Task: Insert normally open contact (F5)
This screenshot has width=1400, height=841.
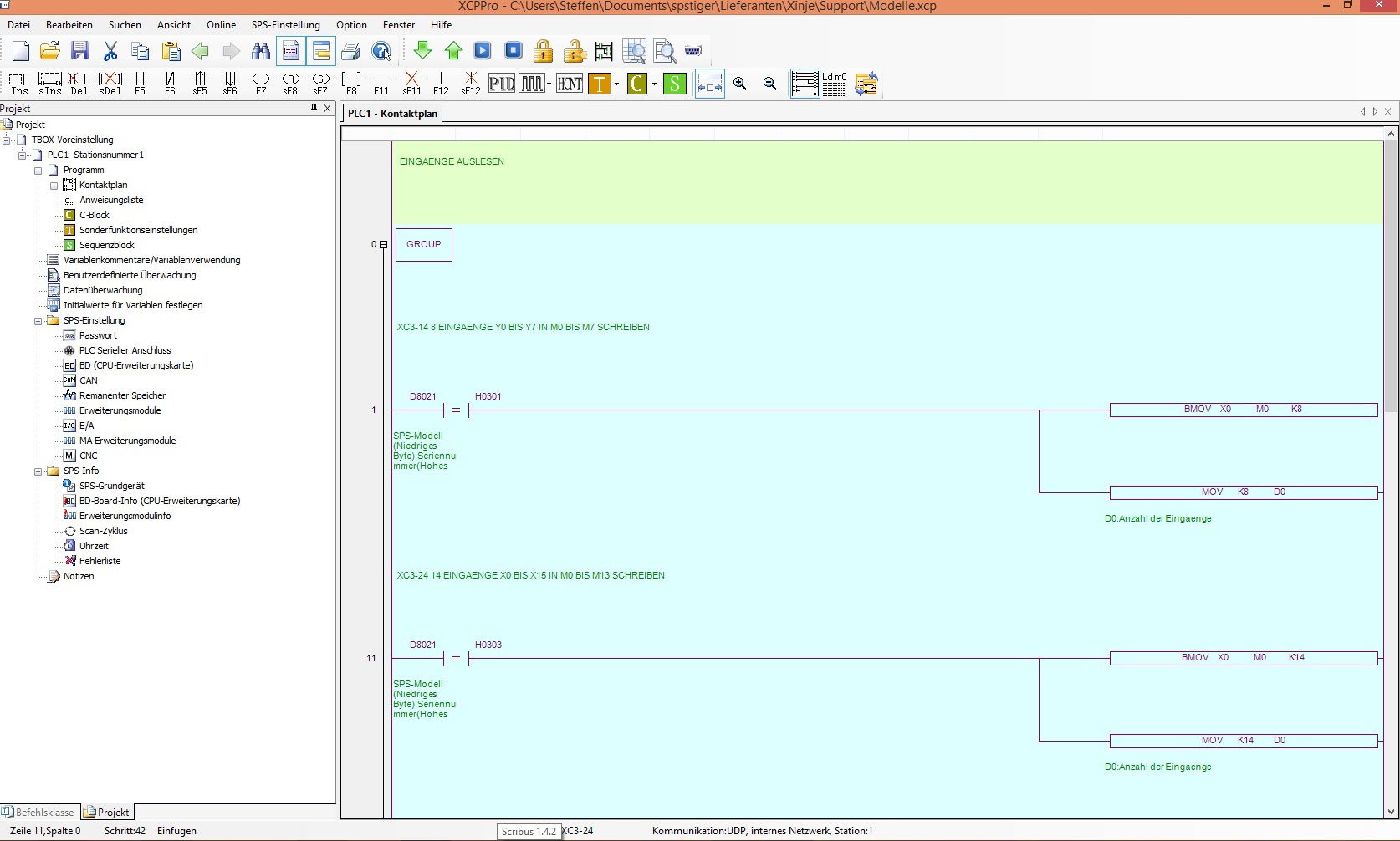Action: click(x=141, y=83)
